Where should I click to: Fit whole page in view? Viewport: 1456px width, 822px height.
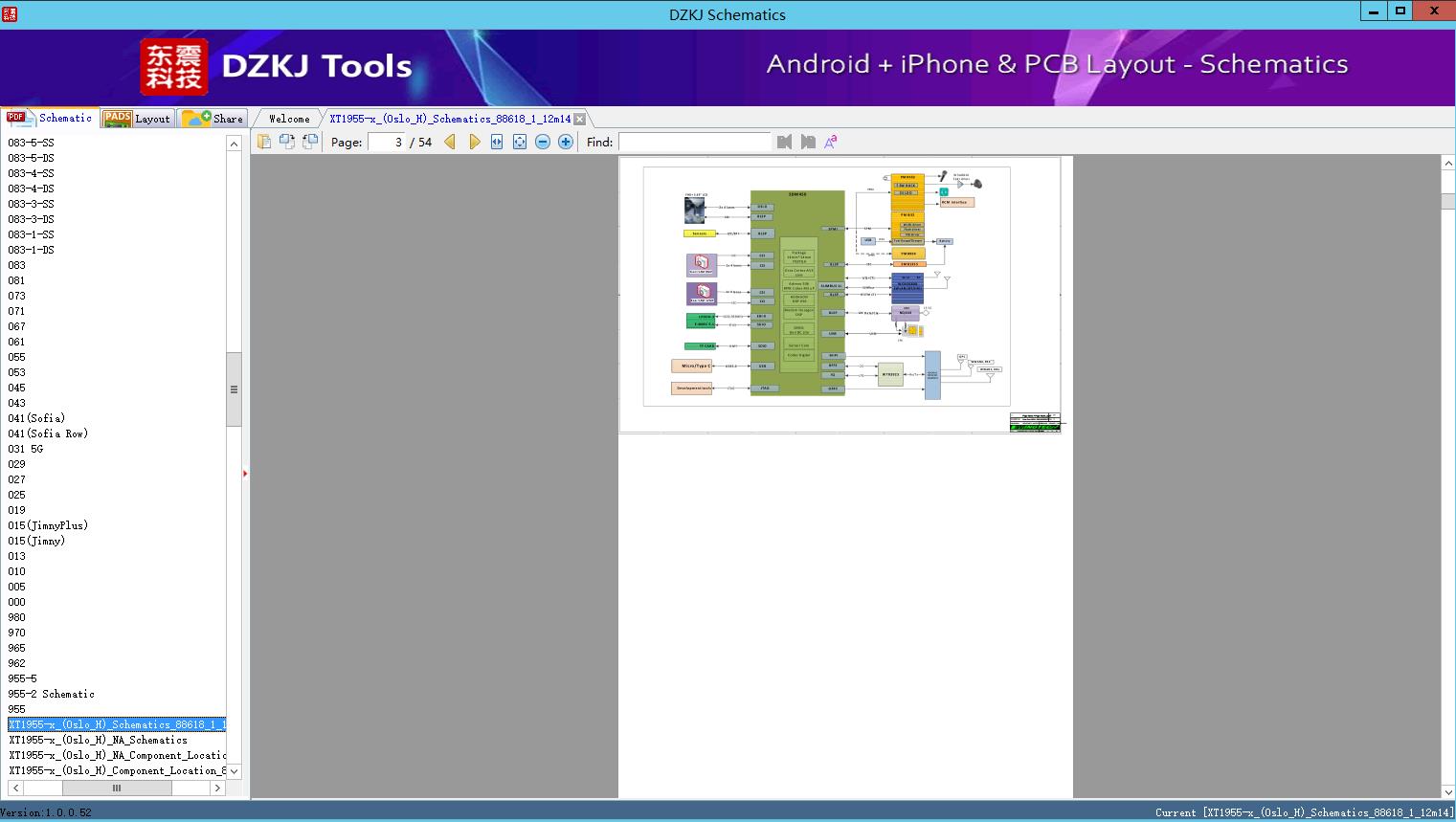coord(520,142)
